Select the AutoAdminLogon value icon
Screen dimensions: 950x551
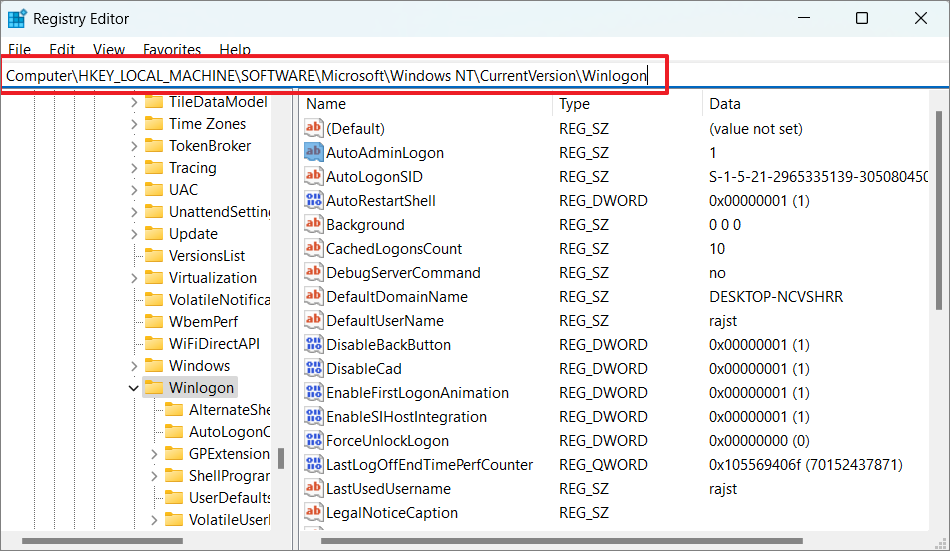click(313, 152)
